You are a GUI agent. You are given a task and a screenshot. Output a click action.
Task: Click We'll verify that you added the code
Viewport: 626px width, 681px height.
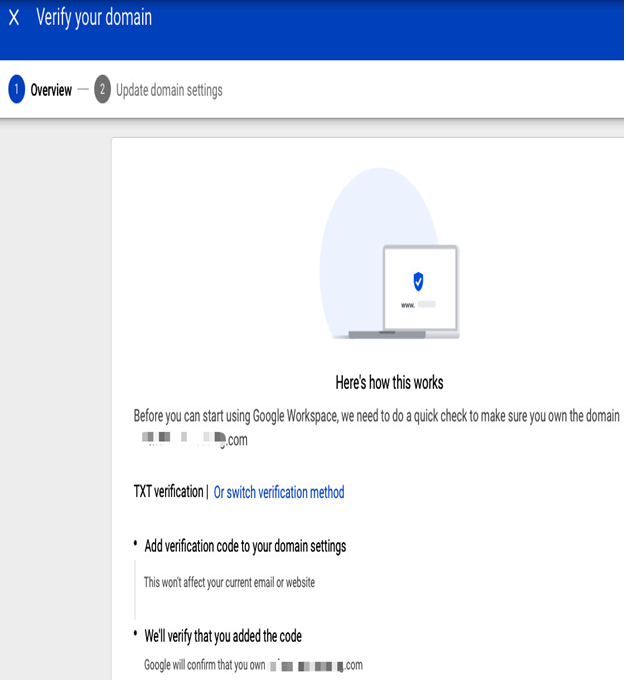223,636
